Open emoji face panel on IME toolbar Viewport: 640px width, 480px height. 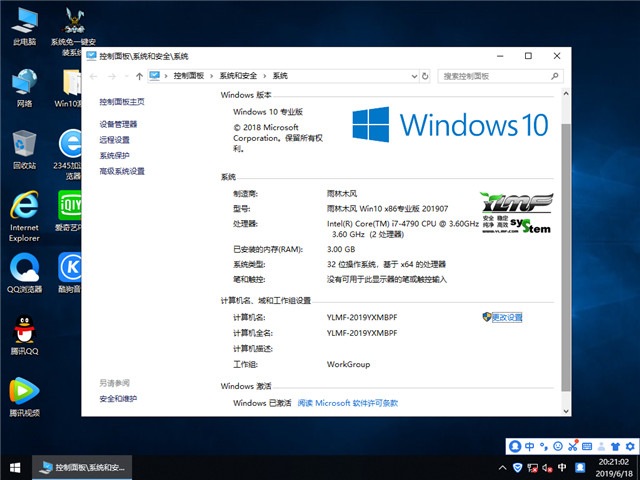[x=558, y=446]
